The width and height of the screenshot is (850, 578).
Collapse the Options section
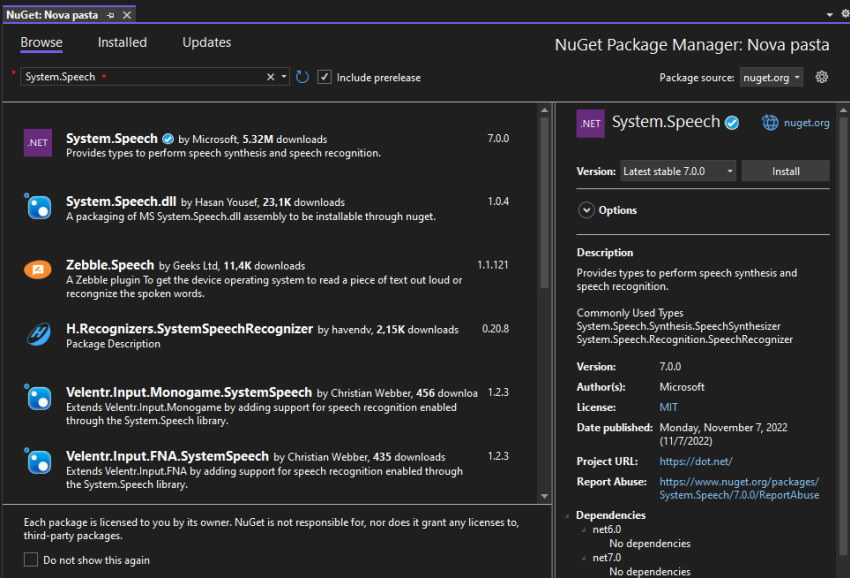(586, 210)
